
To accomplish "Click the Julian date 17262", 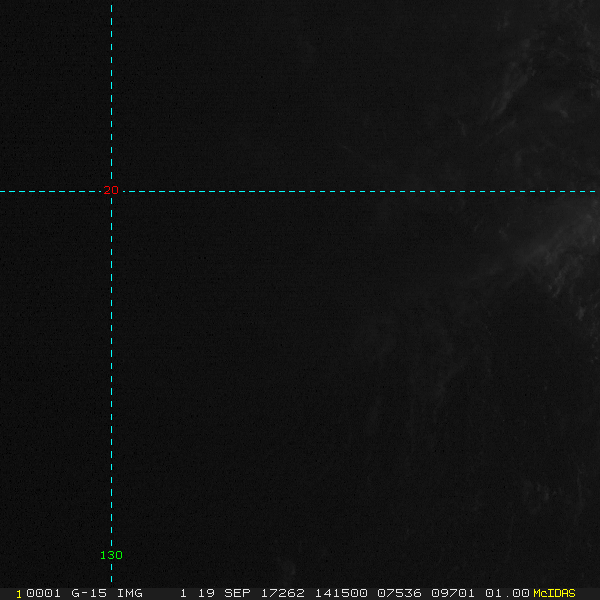I will click(282, 593).
